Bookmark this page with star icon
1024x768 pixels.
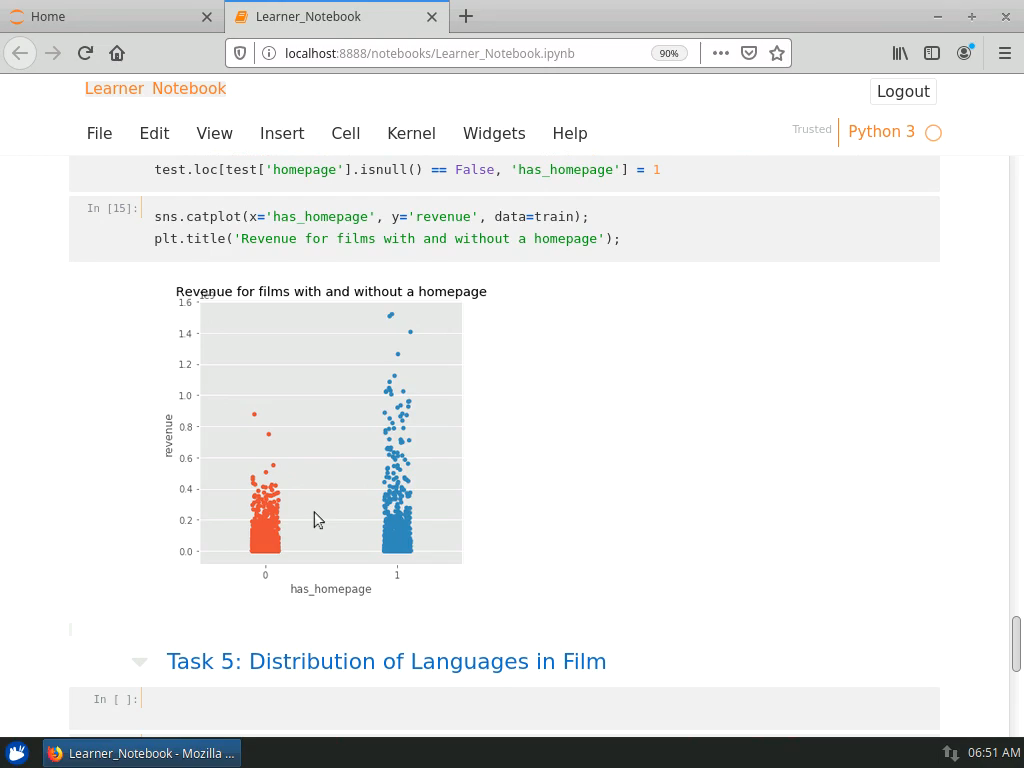click(x=776, y=53)
